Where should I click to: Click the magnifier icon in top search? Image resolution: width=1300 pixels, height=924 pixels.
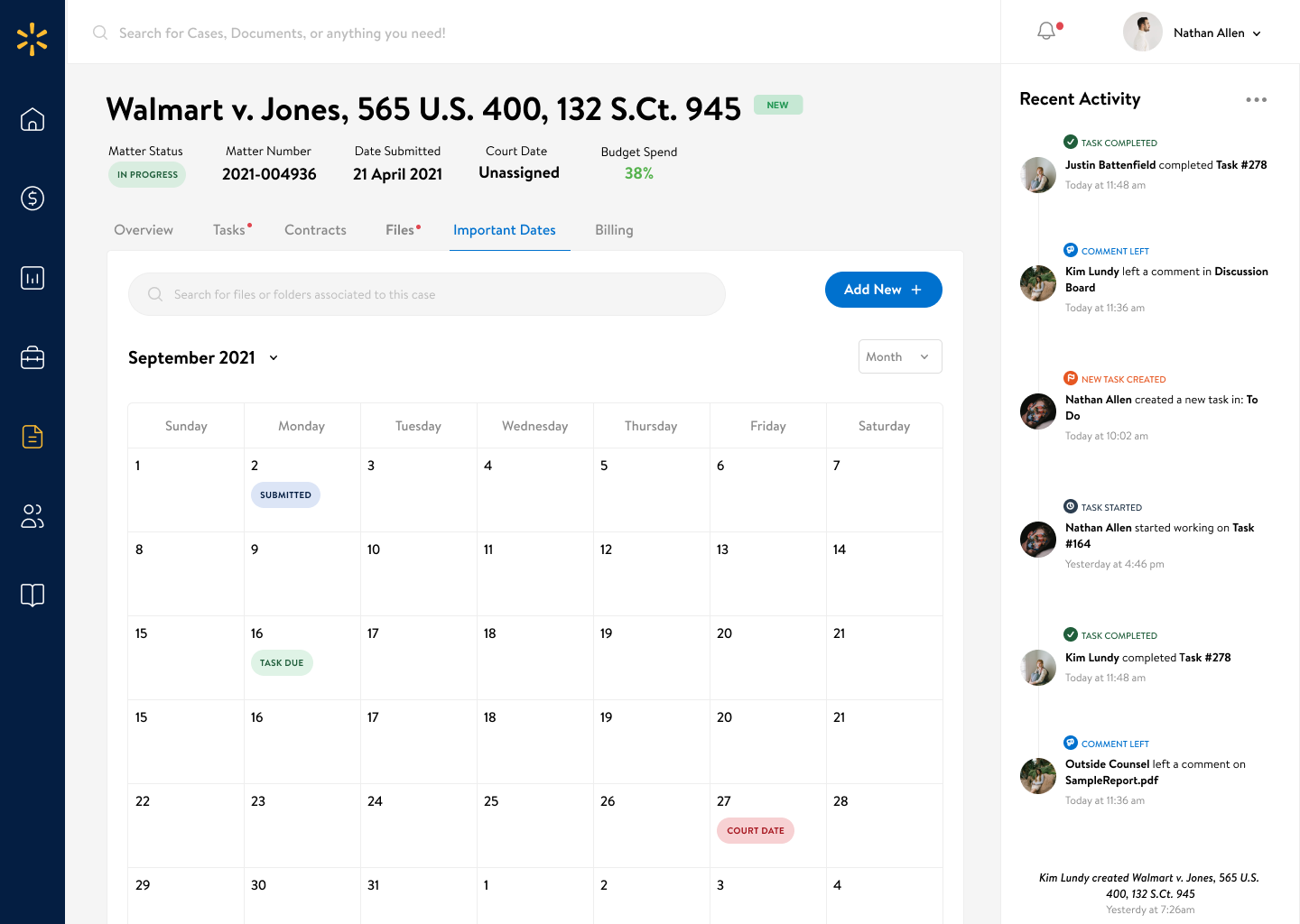click(x=100, y=32)
